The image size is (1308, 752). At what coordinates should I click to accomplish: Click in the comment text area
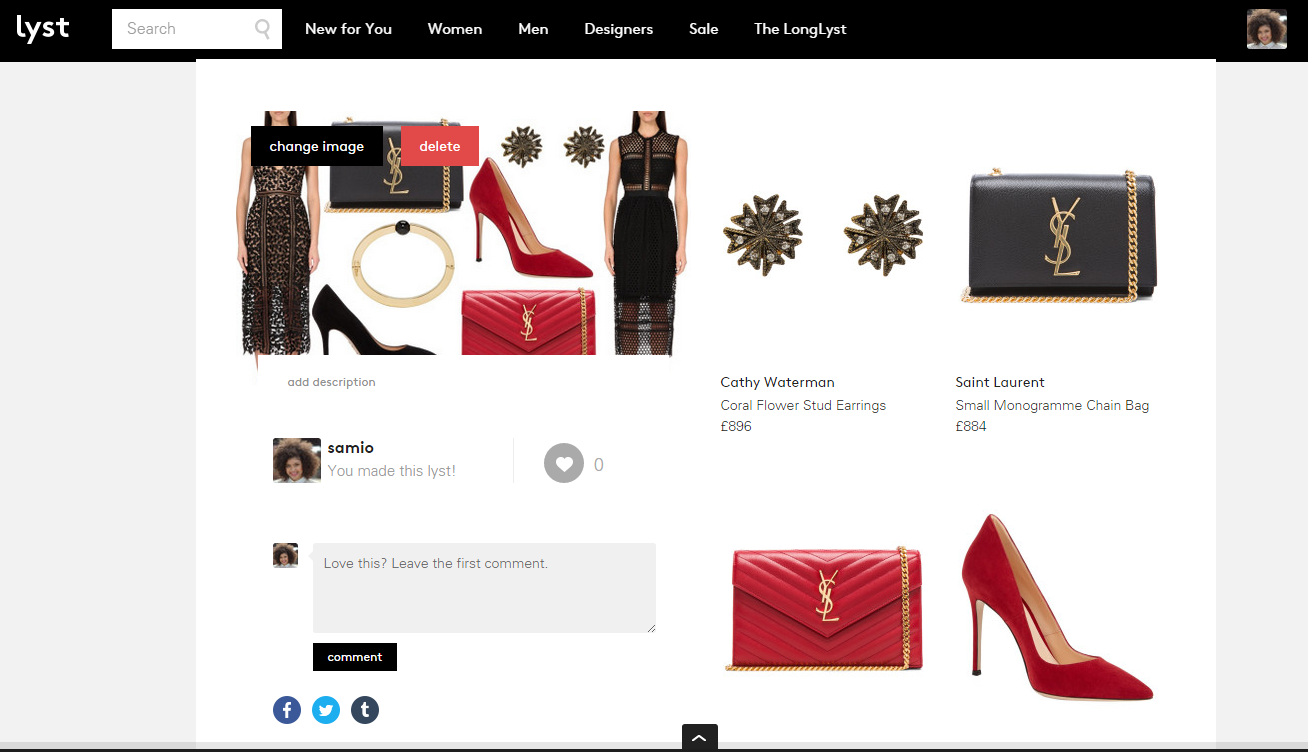[x=484, y=588]
